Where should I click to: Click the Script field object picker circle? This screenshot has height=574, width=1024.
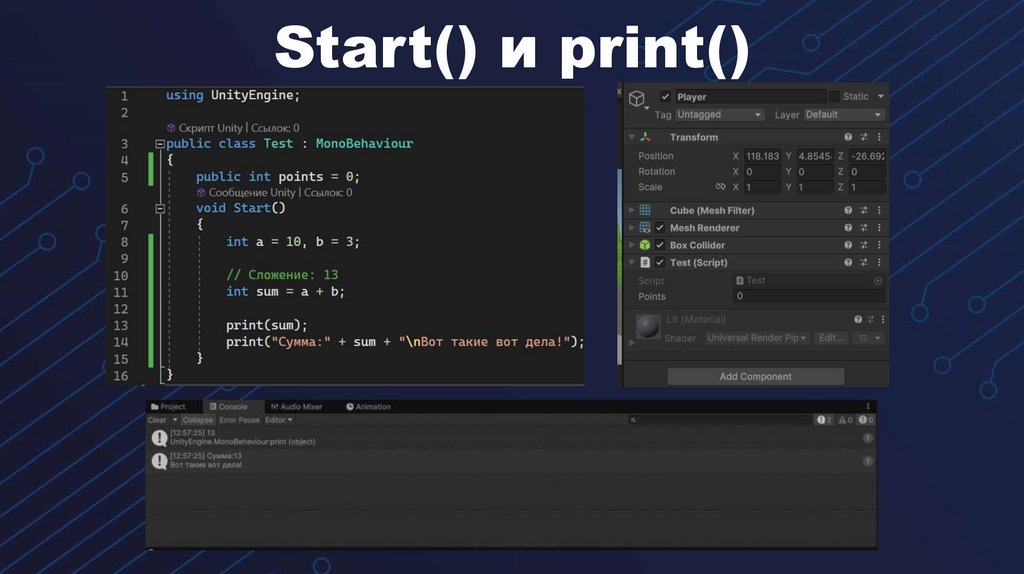click(878, 281)
